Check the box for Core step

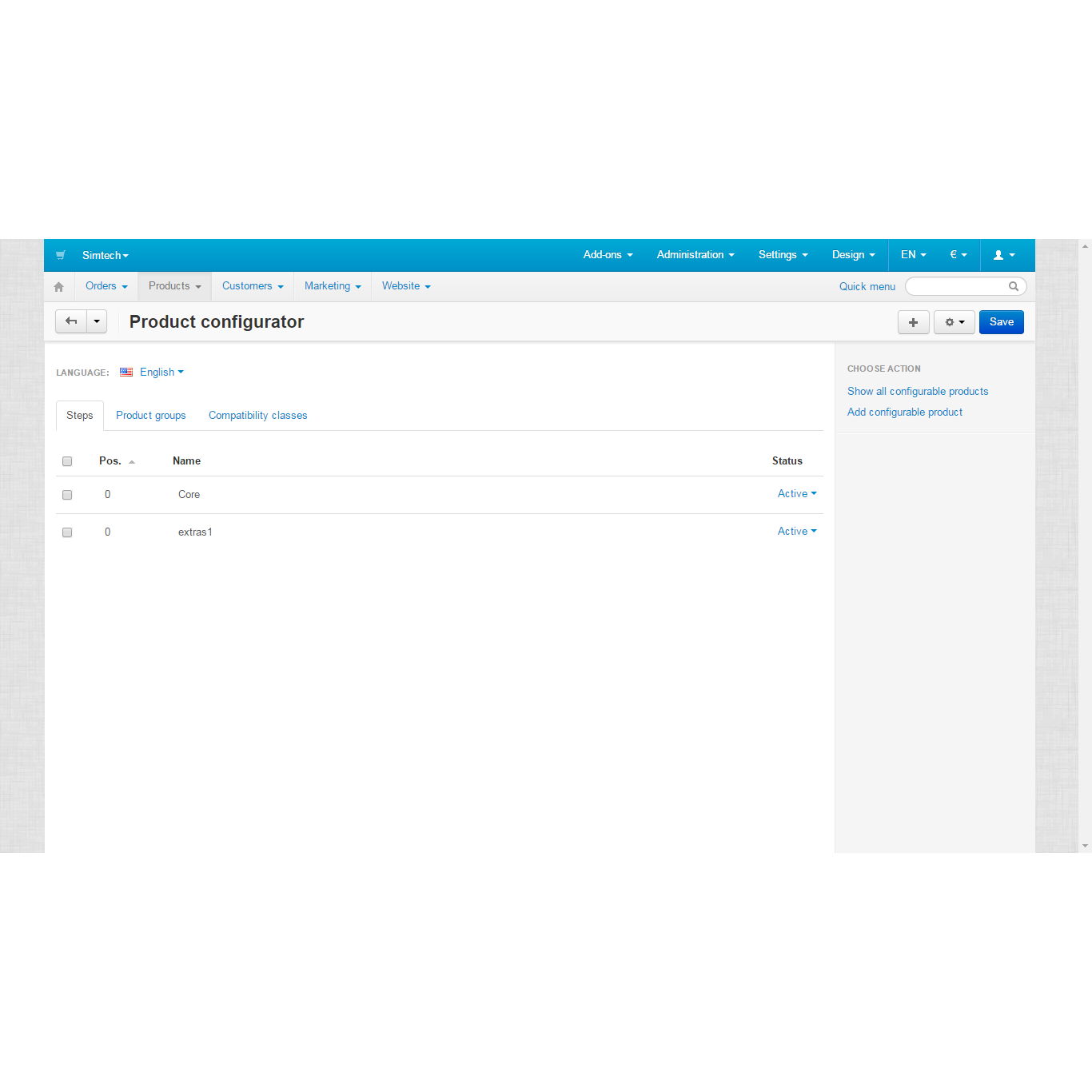click(67, 495)
